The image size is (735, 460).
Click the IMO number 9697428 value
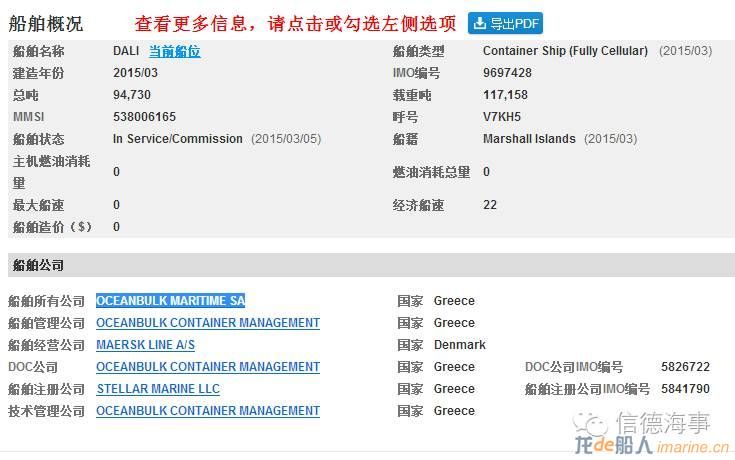(507, 73)
